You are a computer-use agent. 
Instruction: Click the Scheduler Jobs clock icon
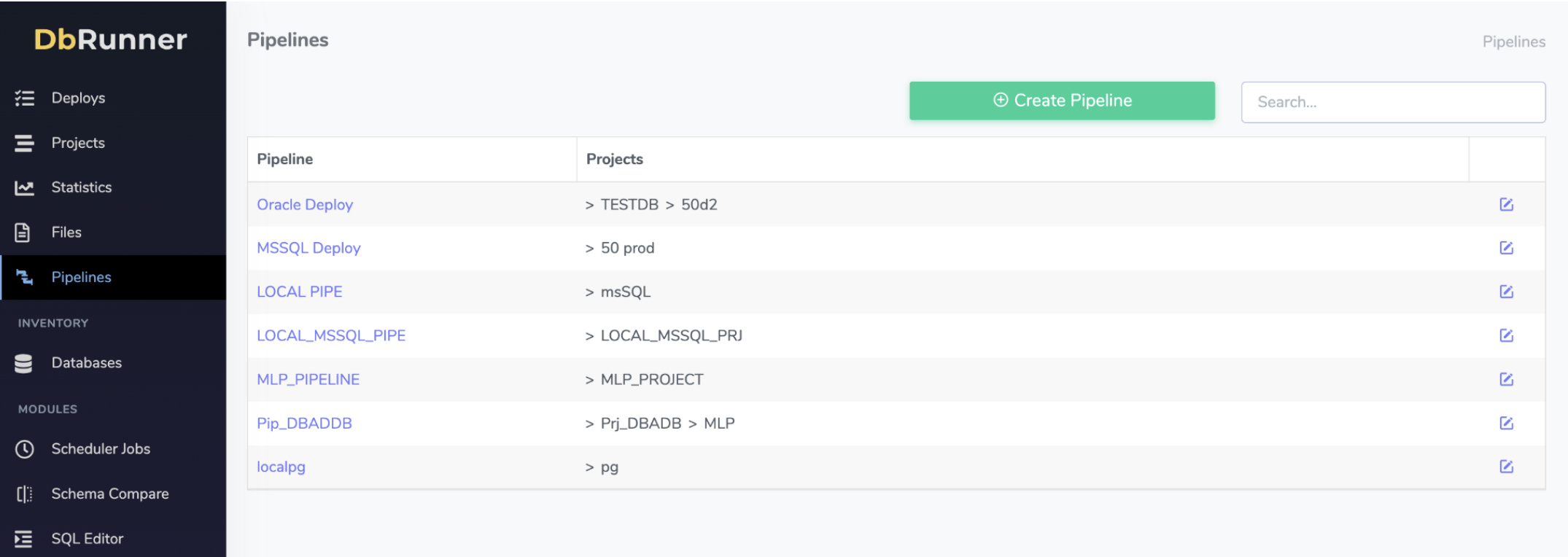point(24,449)
